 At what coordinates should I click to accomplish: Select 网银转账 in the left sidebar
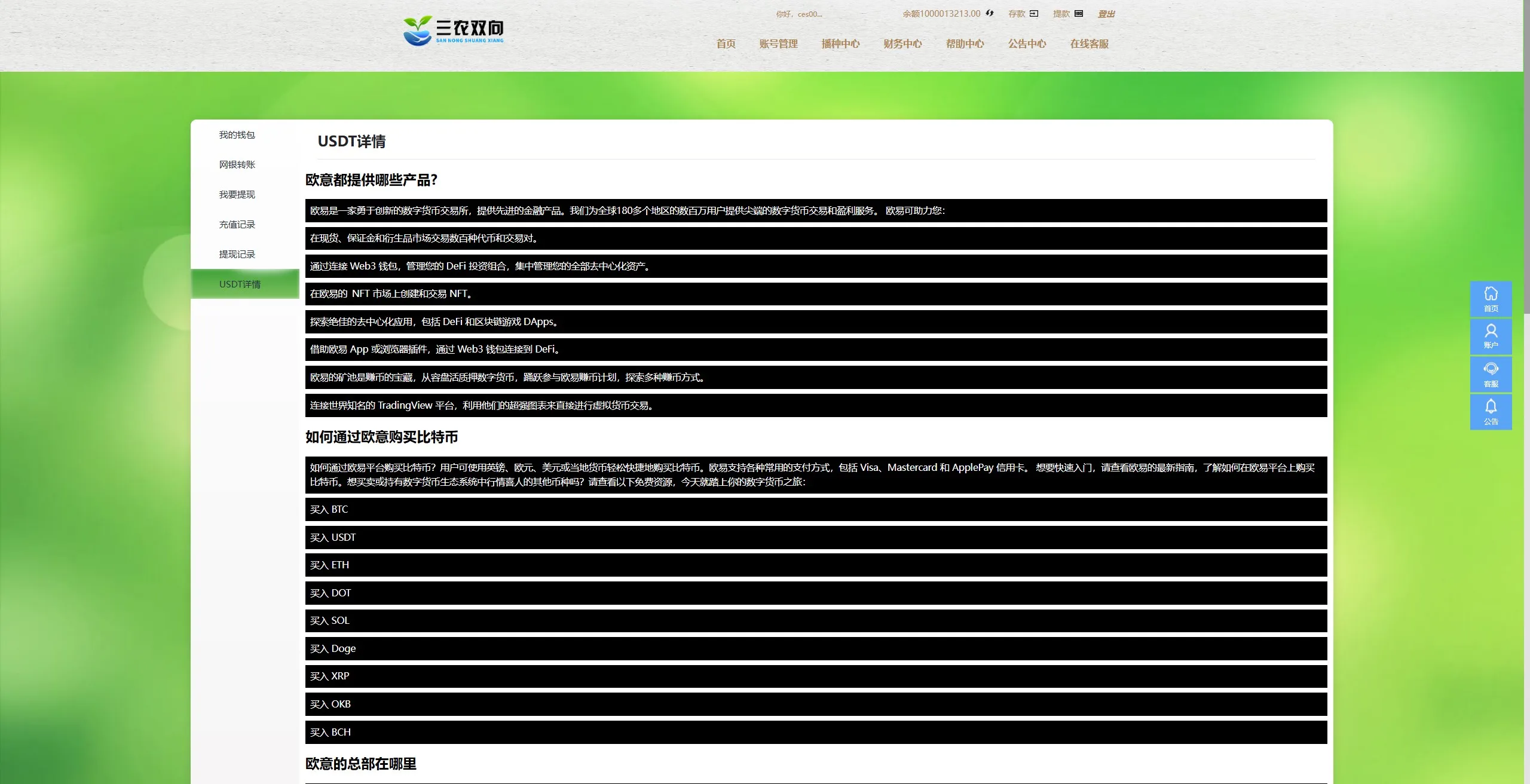[244, 165]
